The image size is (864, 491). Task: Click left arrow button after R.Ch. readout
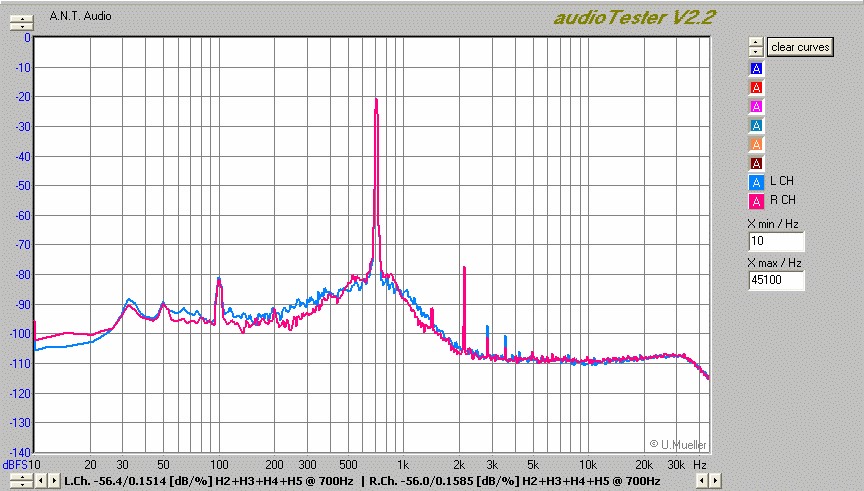click(701, 481)
